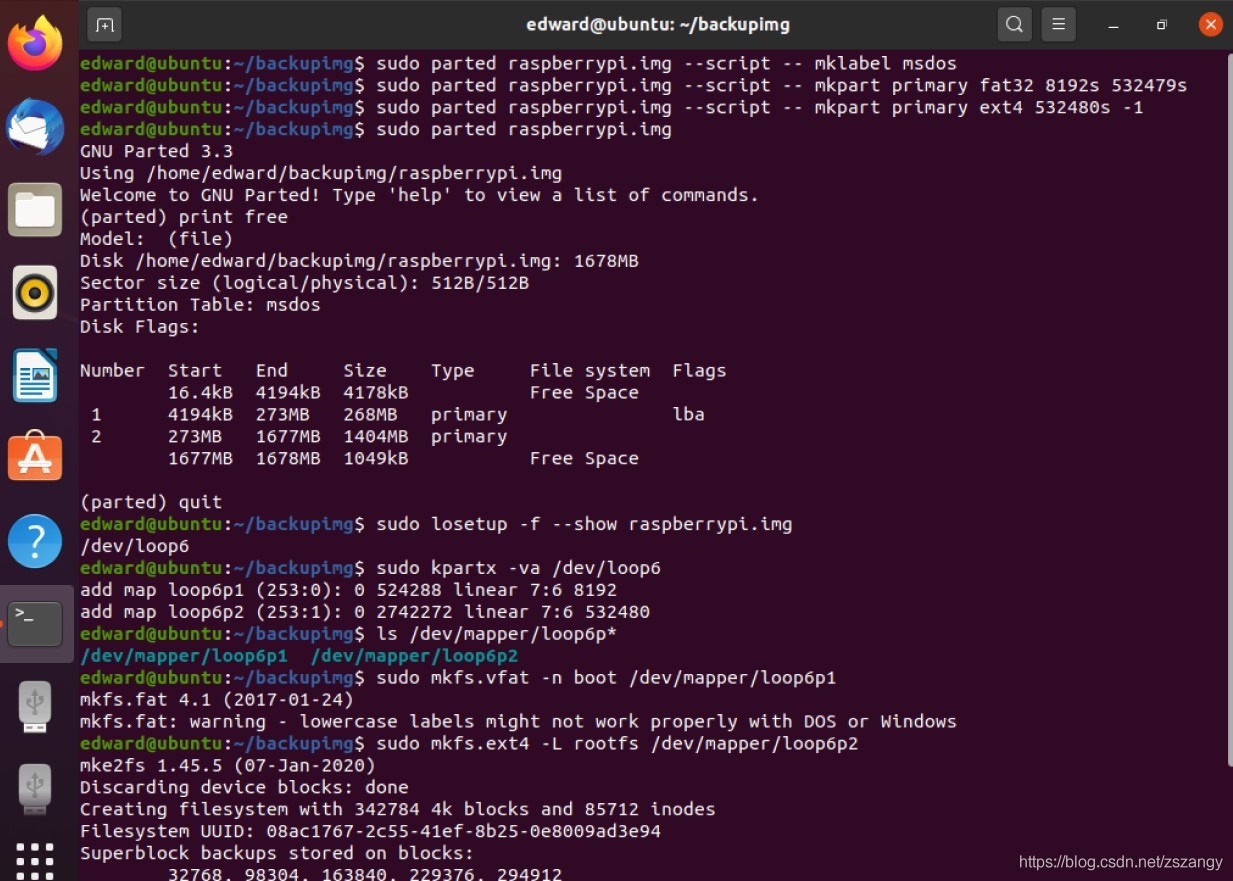This screenshot has width=1233, height=881.
Task: Click the 'File system' column header
Action: coord(590,371)
